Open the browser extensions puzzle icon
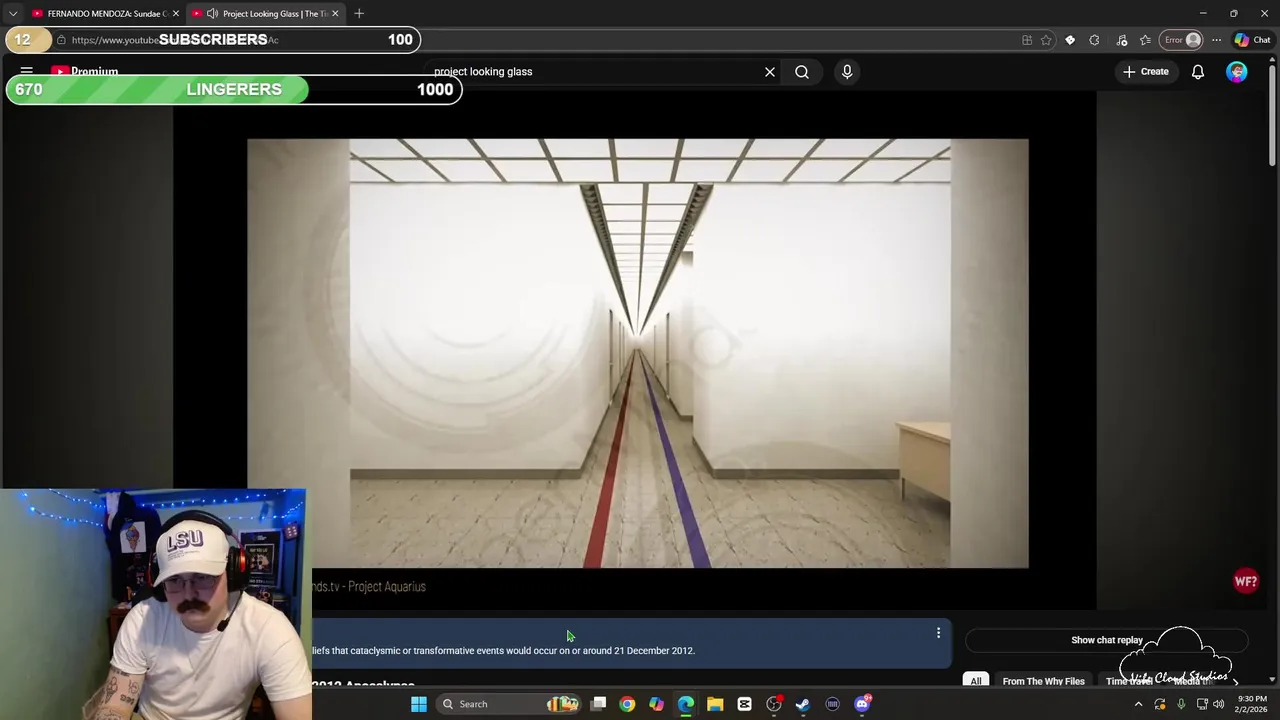Image resolution: width=1280 pixels, height=720 pixels. [x=1094, y=40]
